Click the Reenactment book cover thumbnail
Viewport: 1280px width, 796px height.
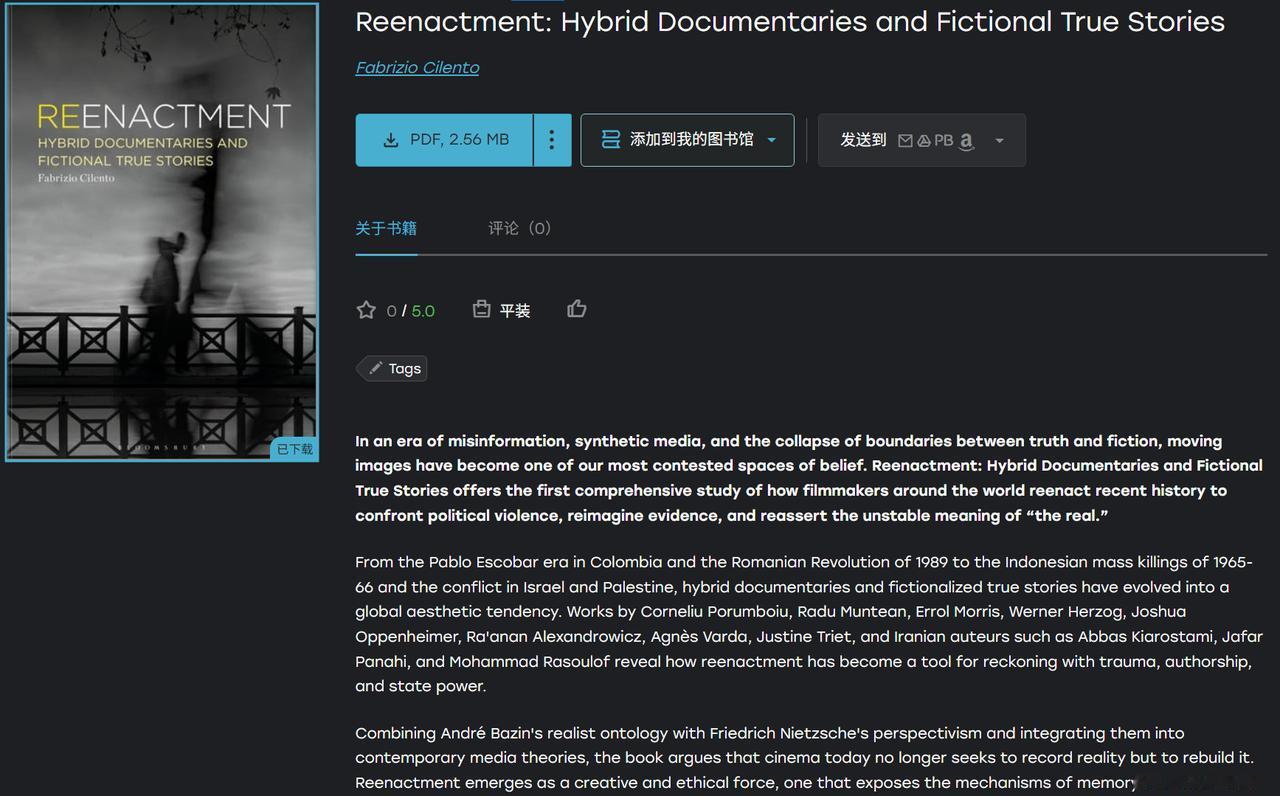(162, 232)
